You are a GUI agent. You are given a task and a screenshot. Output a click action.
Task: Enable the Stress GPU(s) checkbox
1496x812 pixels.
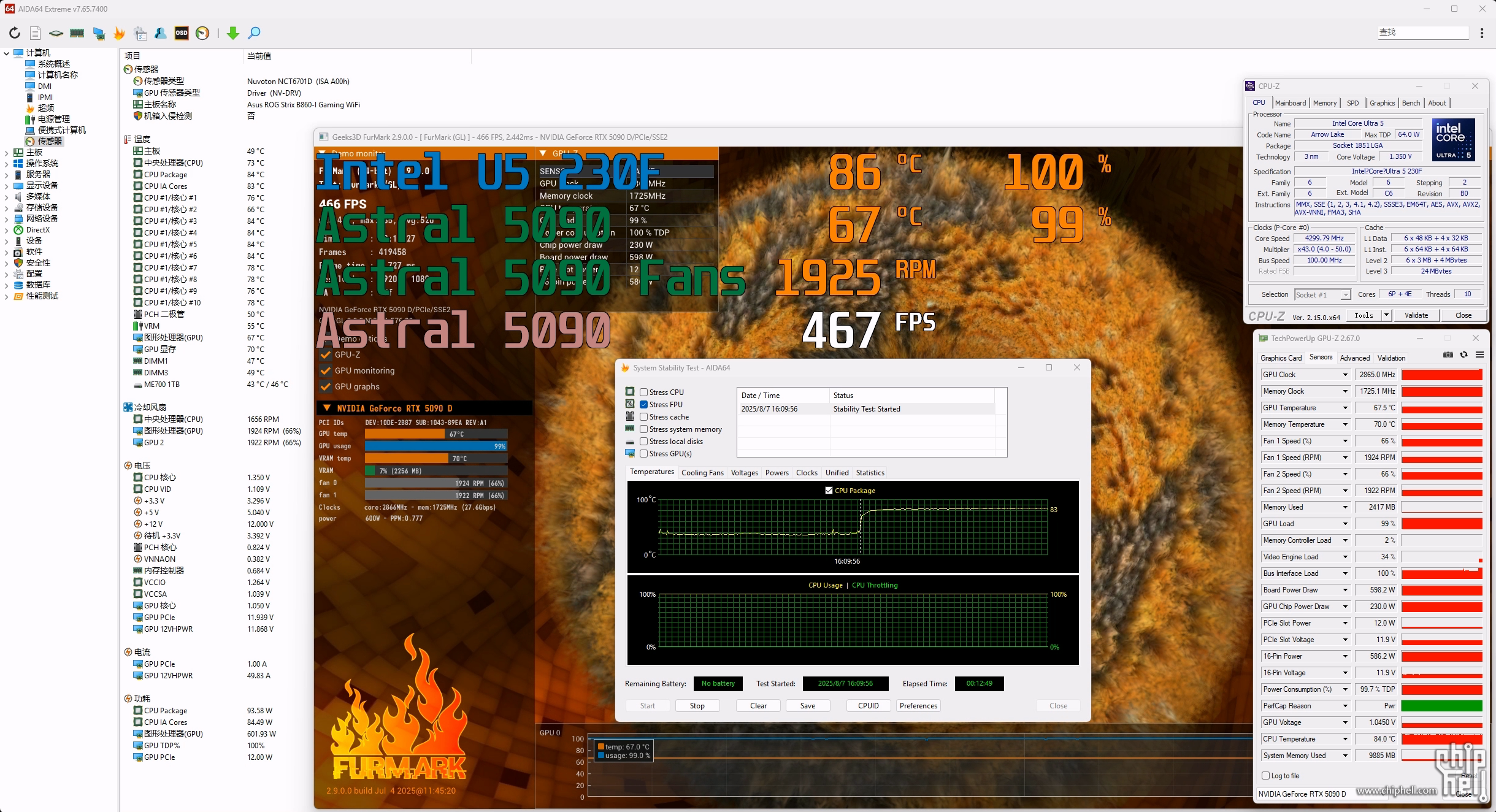pos(644,454)
